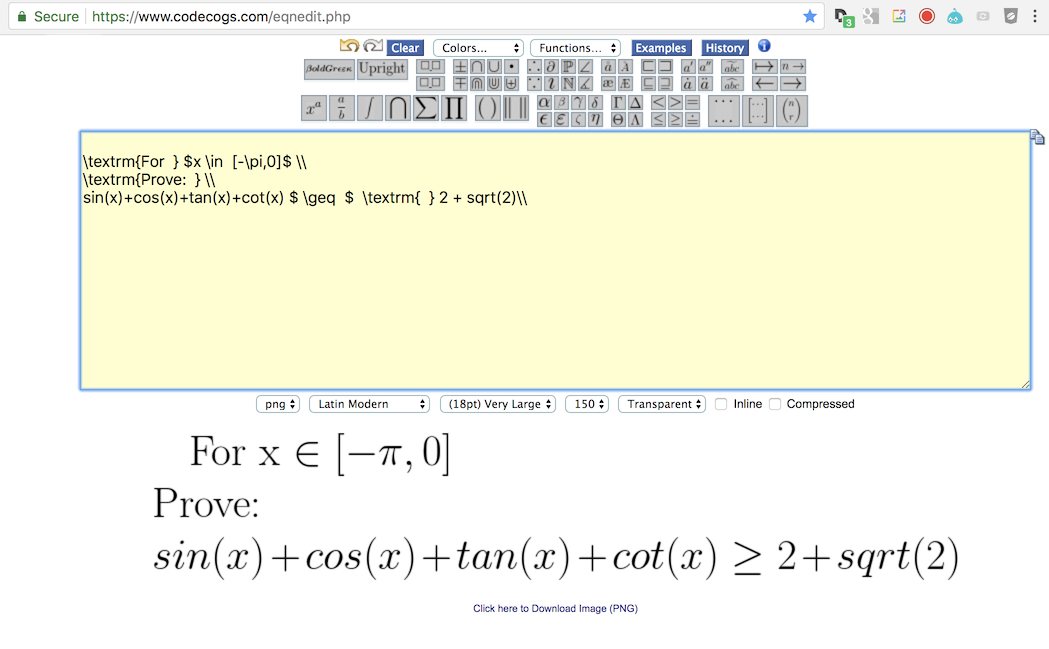Viewport: 1049px width, 649px height.
Task: Click the textarea resize handle corner
Action: click(x=1026, y=384)
